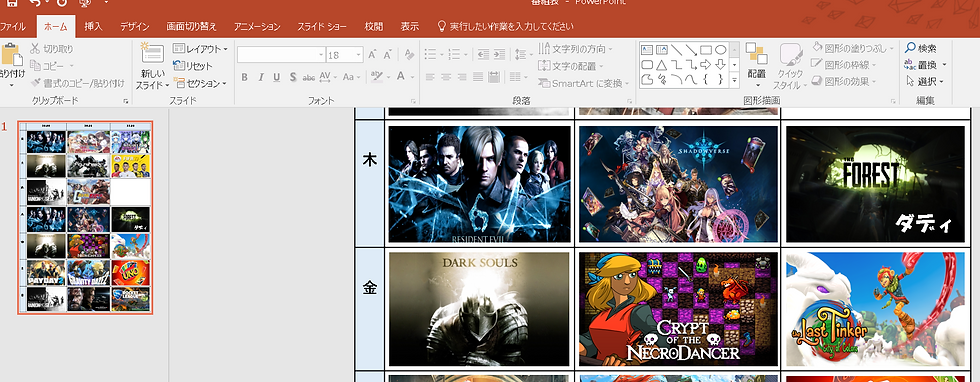
Task: Click Find (検索) in Editing group
Action: [x=921, y=48]
